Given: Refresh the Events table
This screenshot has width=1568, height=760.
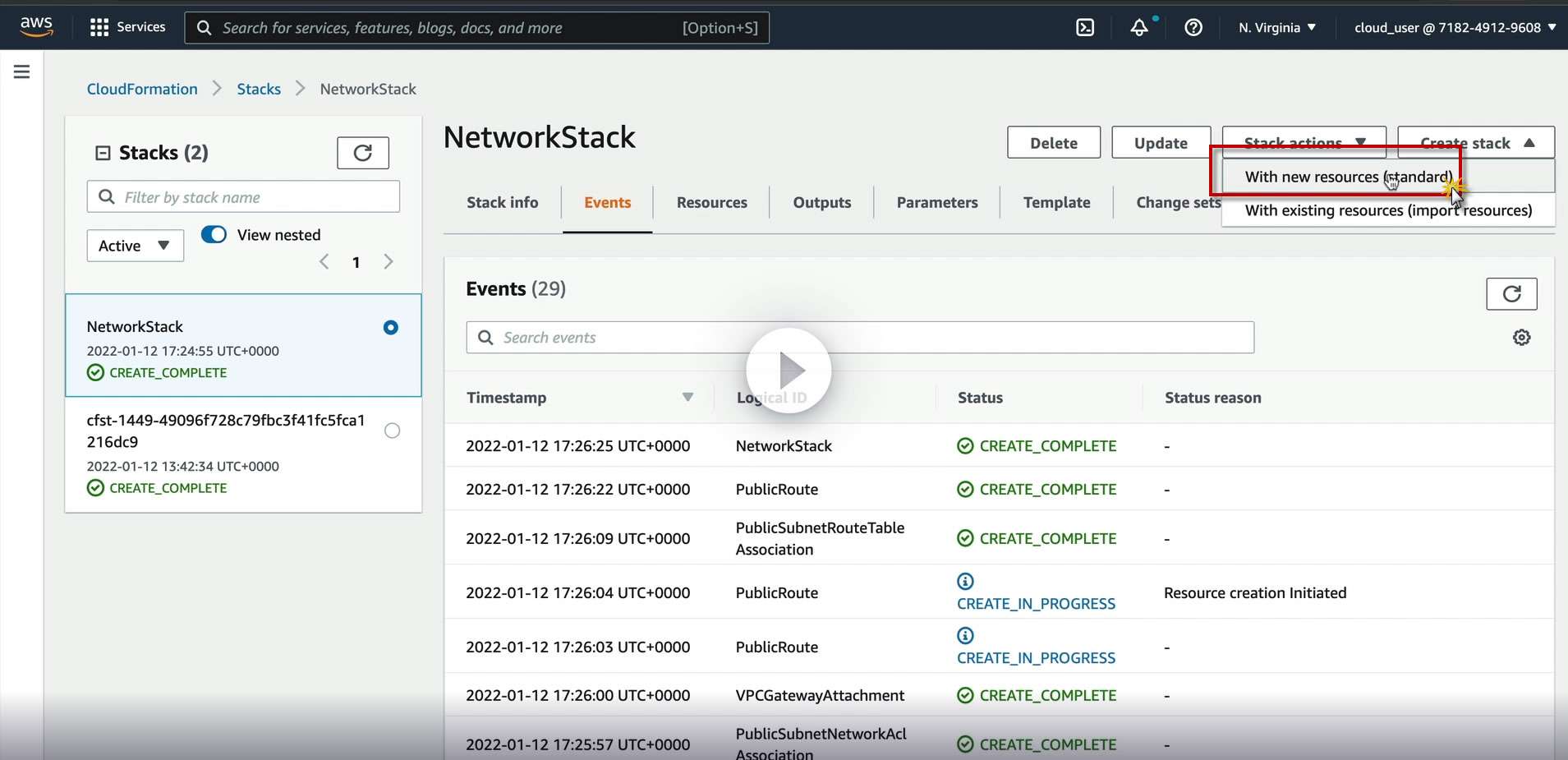Looking at the screenshot, I should [x=1511, y=294].
